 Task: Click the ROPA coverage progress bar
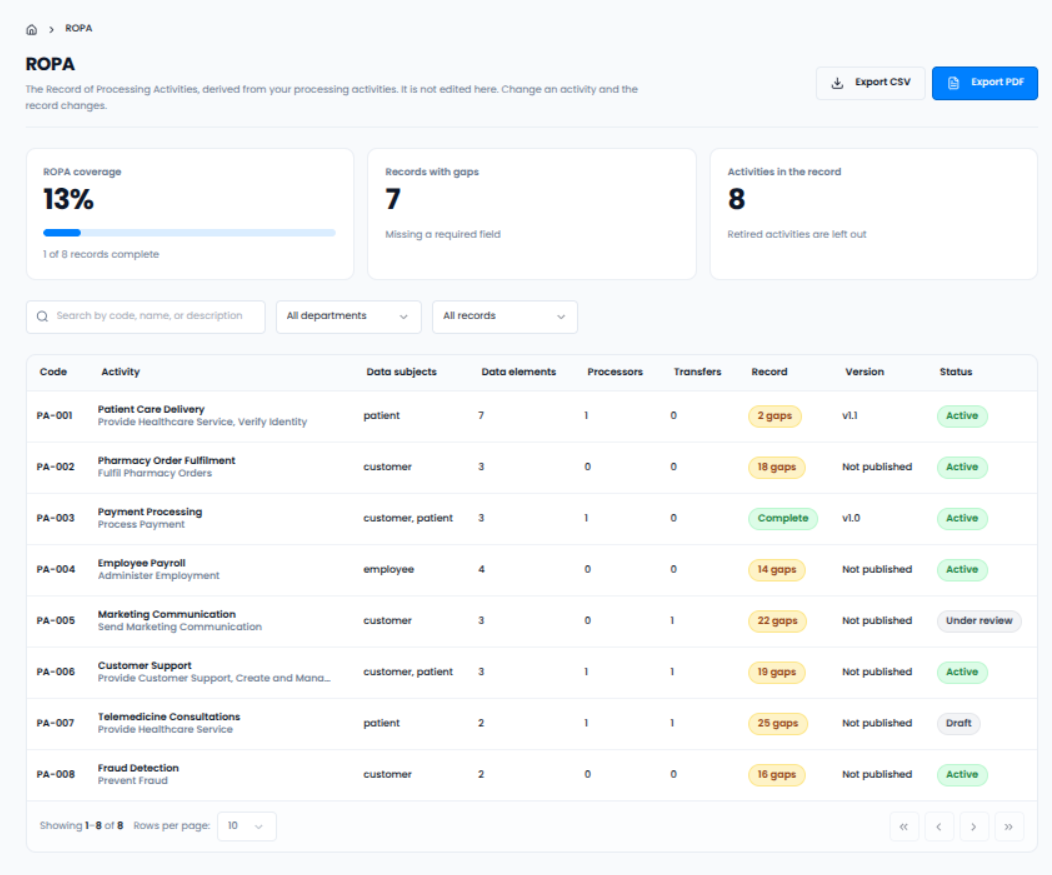pyautogui.click(x=189, y=233)
